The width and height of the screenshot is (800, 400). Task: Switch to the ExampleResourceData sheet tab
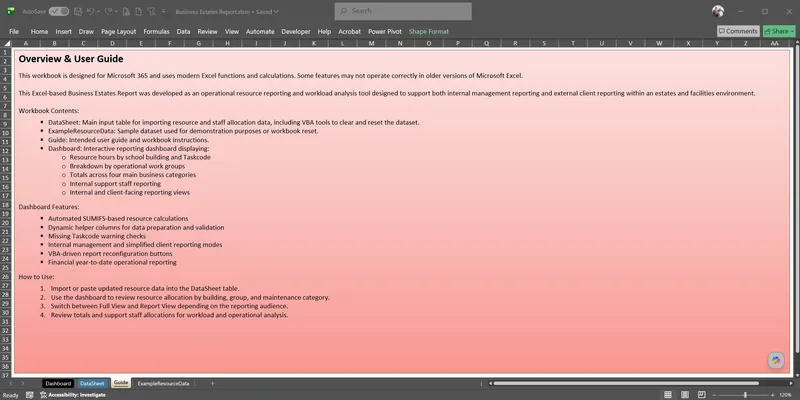[x=163, y=383]
